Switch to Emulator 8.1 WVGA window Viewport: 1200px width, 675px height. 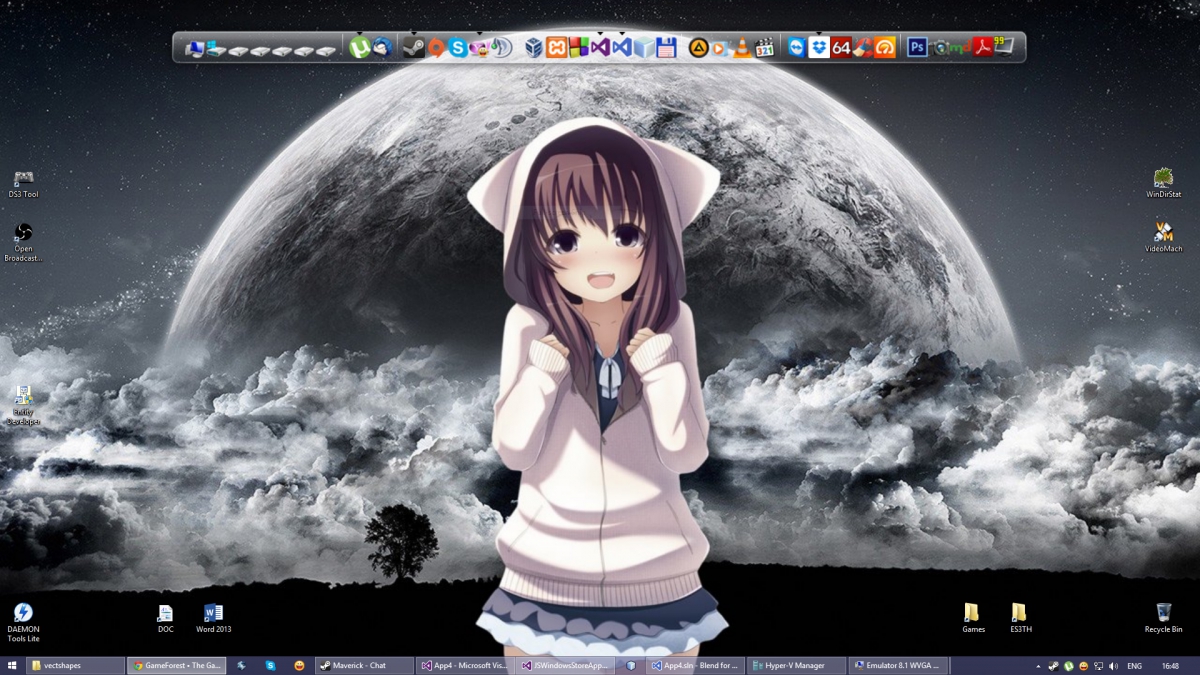[x=897, y=665]
